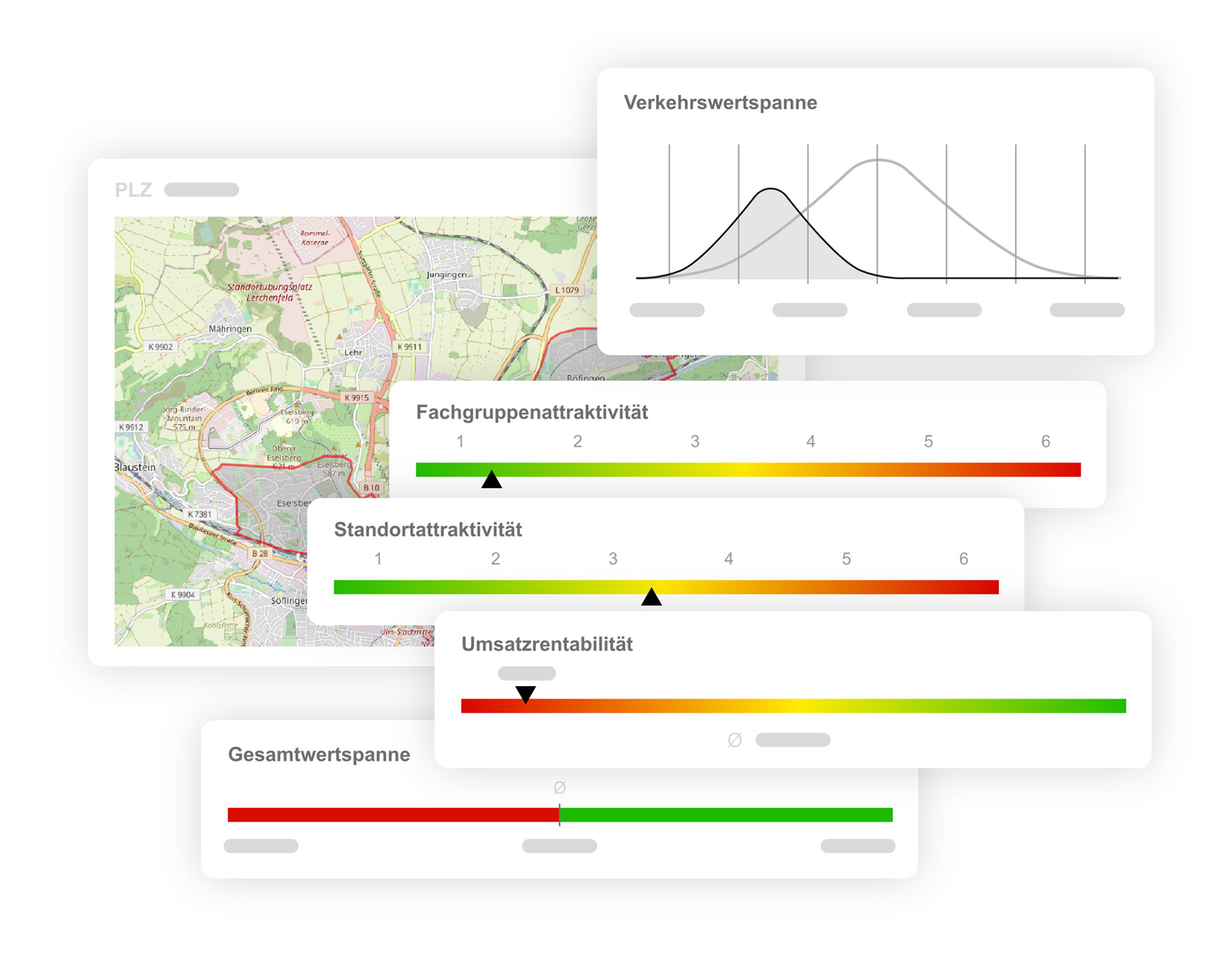Click the first placeholder label under Verkehrswertspanne chart
1232x980 pixels.
[x=667, y=310]
